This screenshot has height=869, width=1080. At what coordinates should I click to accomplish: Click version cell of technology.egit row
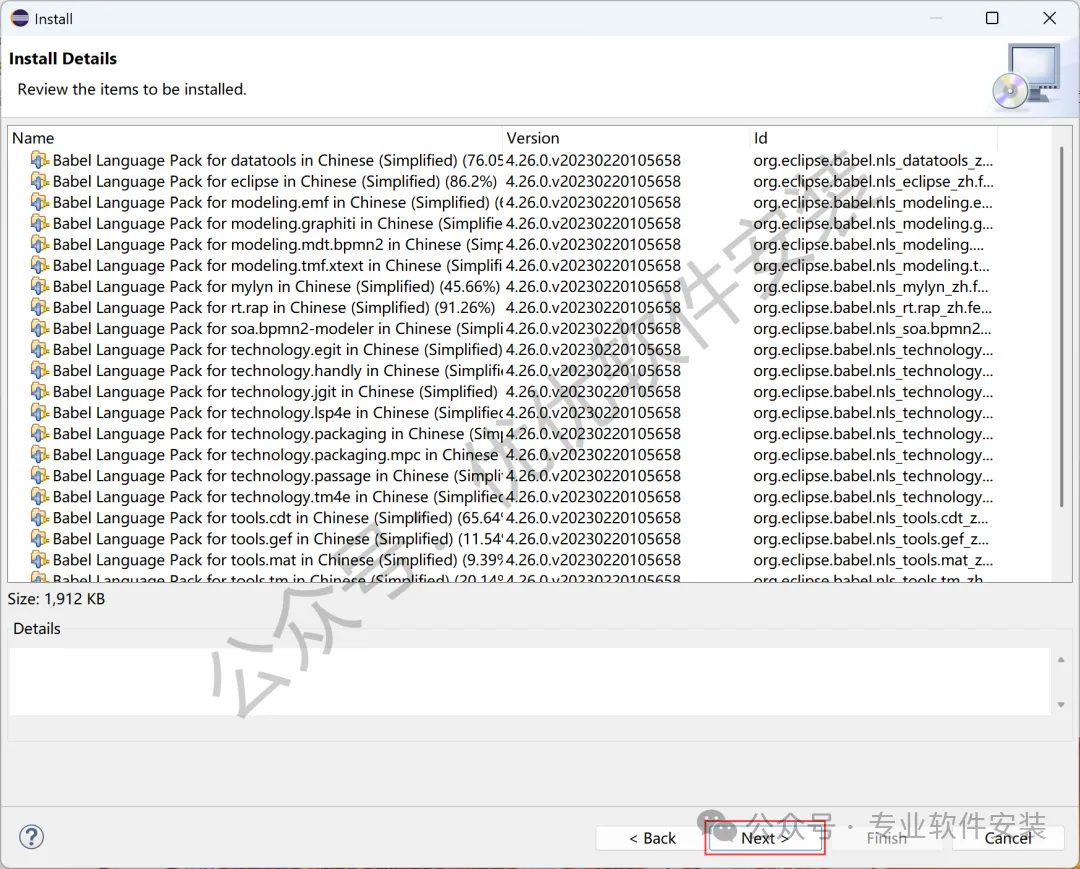click(x=593, y=349)
